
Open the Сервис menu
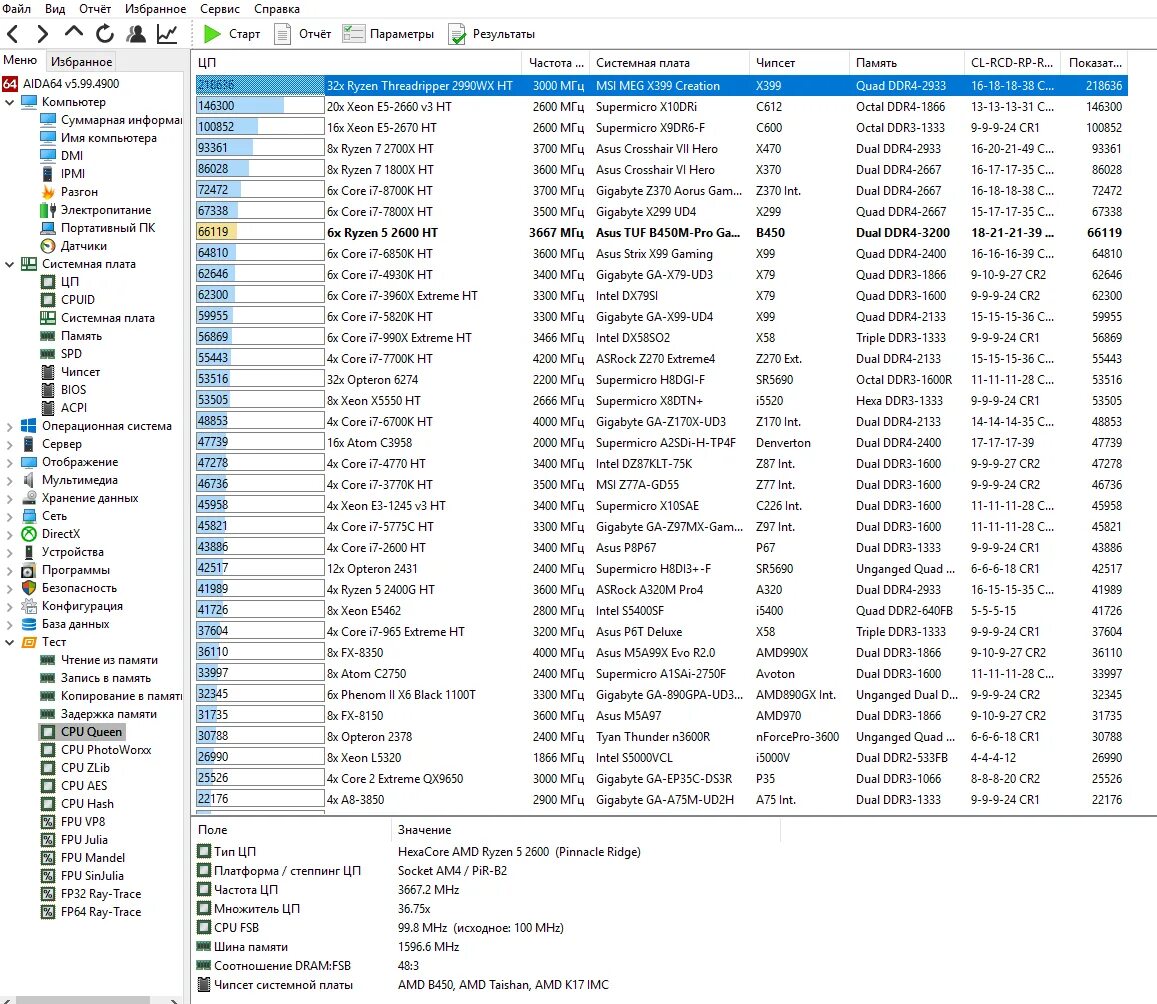pos(219,9)
